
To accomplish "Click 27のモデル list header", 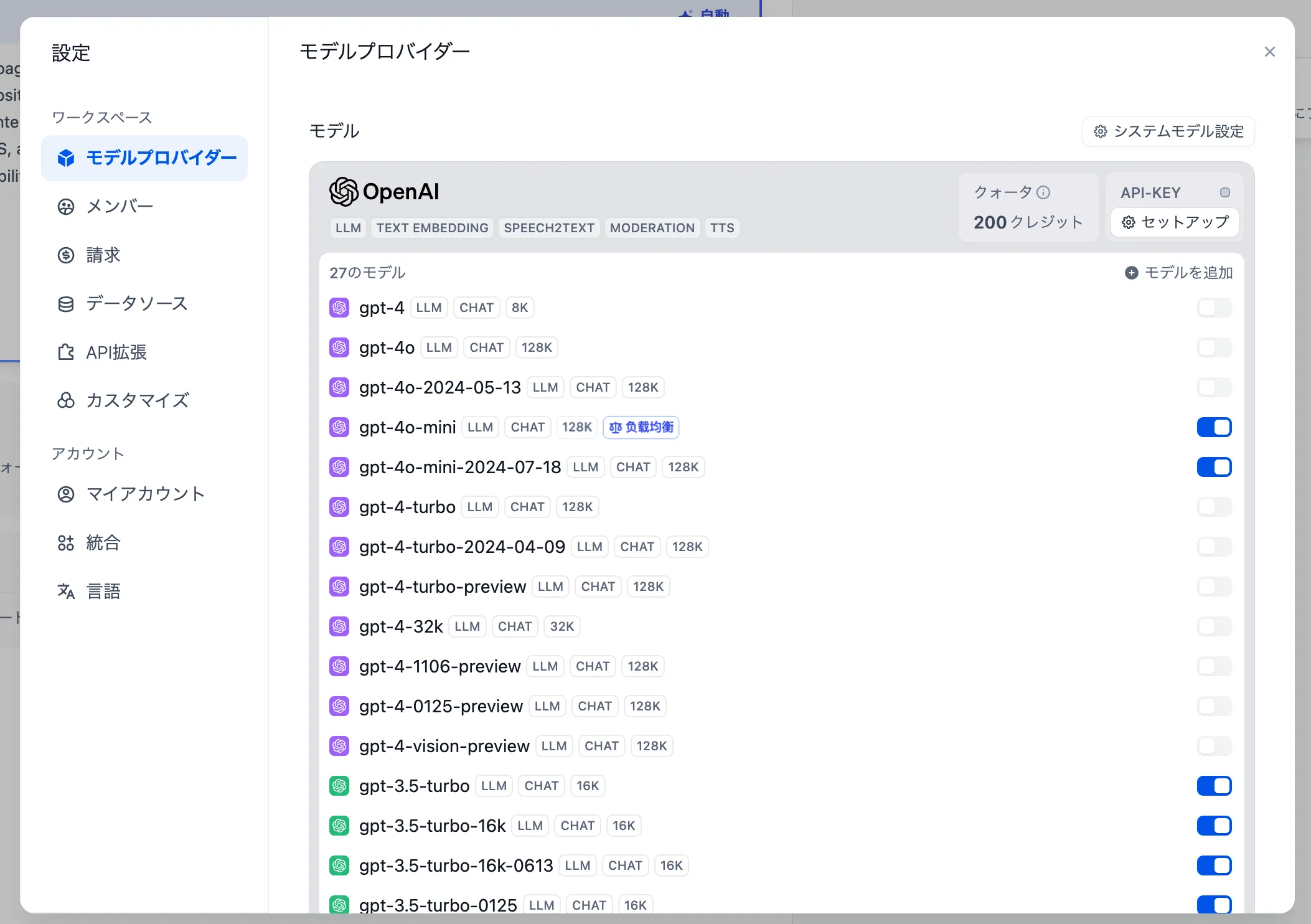I will pyautogui.click(x=367, y=273).
